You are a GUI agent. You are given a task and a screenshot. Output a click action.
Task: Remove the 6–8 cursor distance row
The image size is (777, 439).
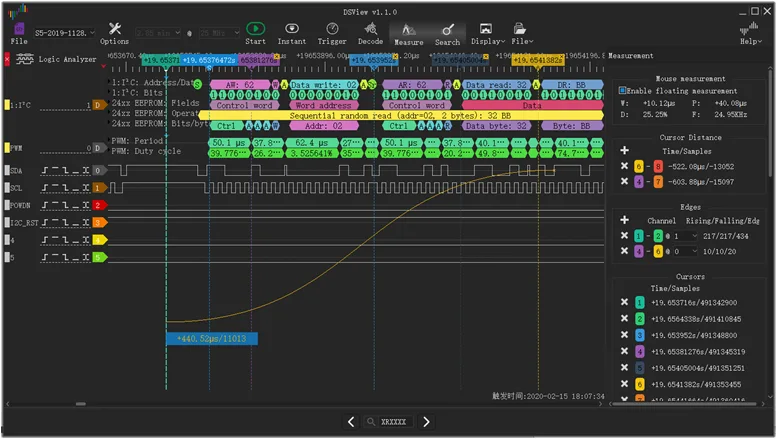click(624, 166)
